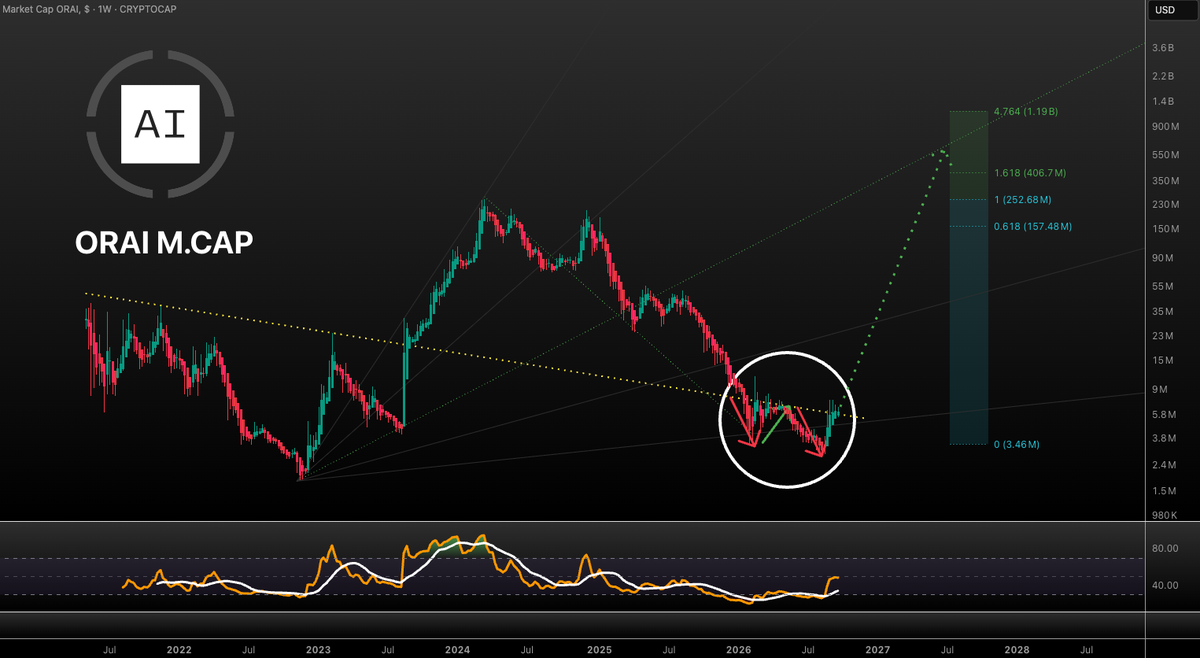The image size is (1200, 658).
Task: Click the 55M price axis label
Action: 1162,287
